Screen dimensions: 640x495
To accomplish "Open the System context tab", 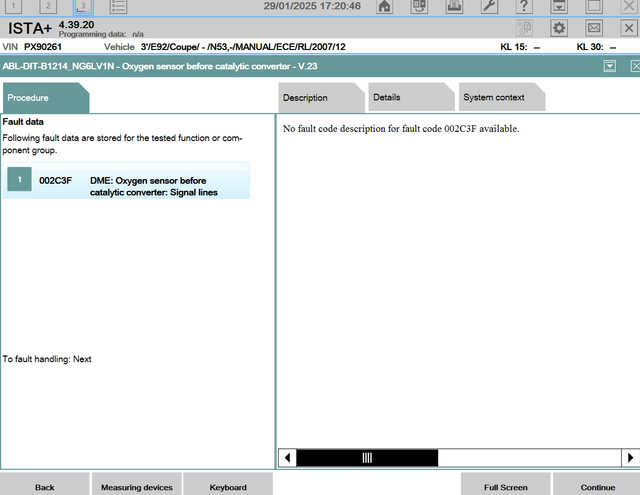I will [x=502, y=97].
